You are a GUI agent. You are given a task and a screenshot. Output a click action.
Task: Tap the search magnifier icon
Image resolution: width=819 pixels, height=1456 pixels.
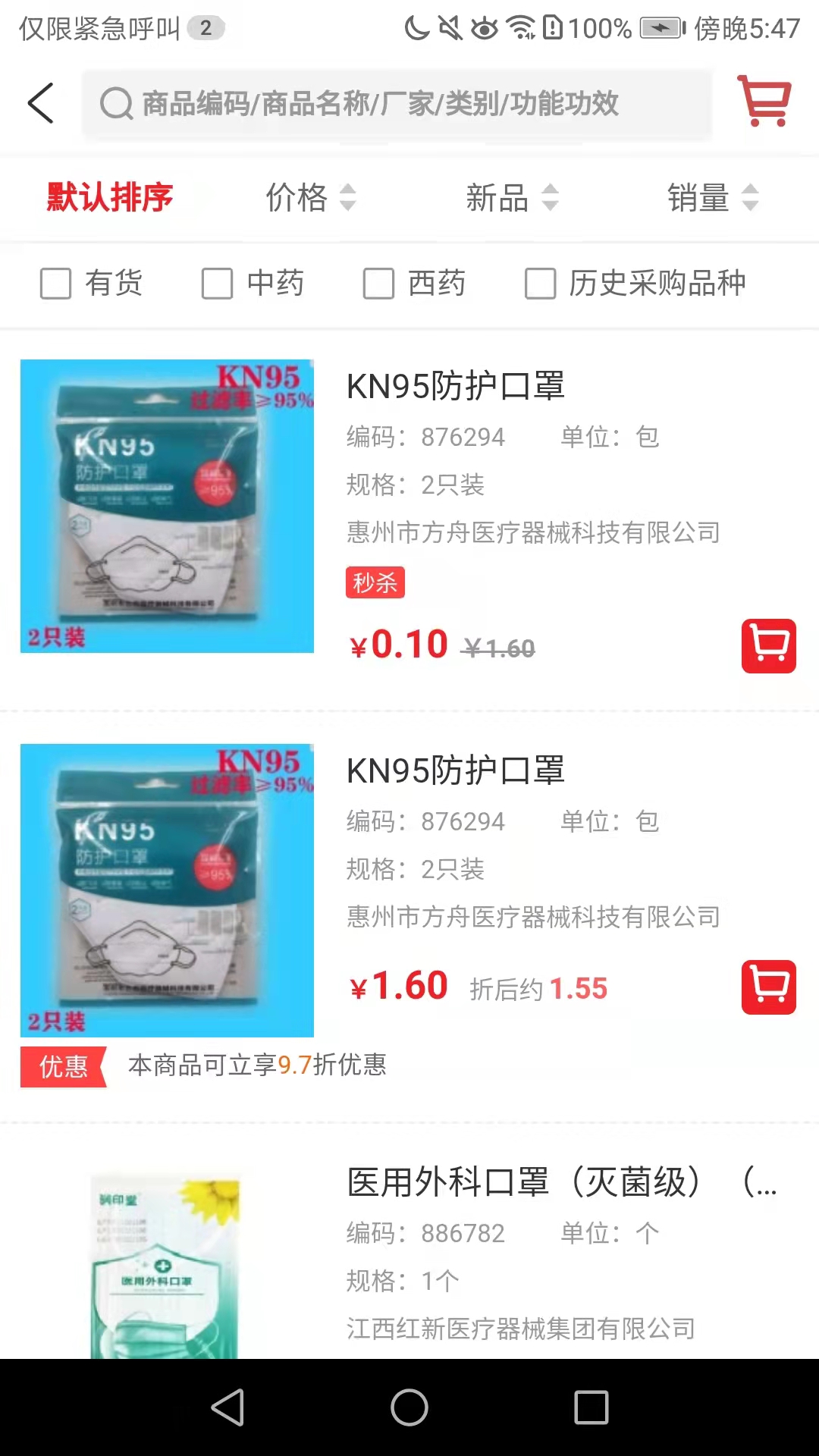pyautogui.click(x=117, y=104)
